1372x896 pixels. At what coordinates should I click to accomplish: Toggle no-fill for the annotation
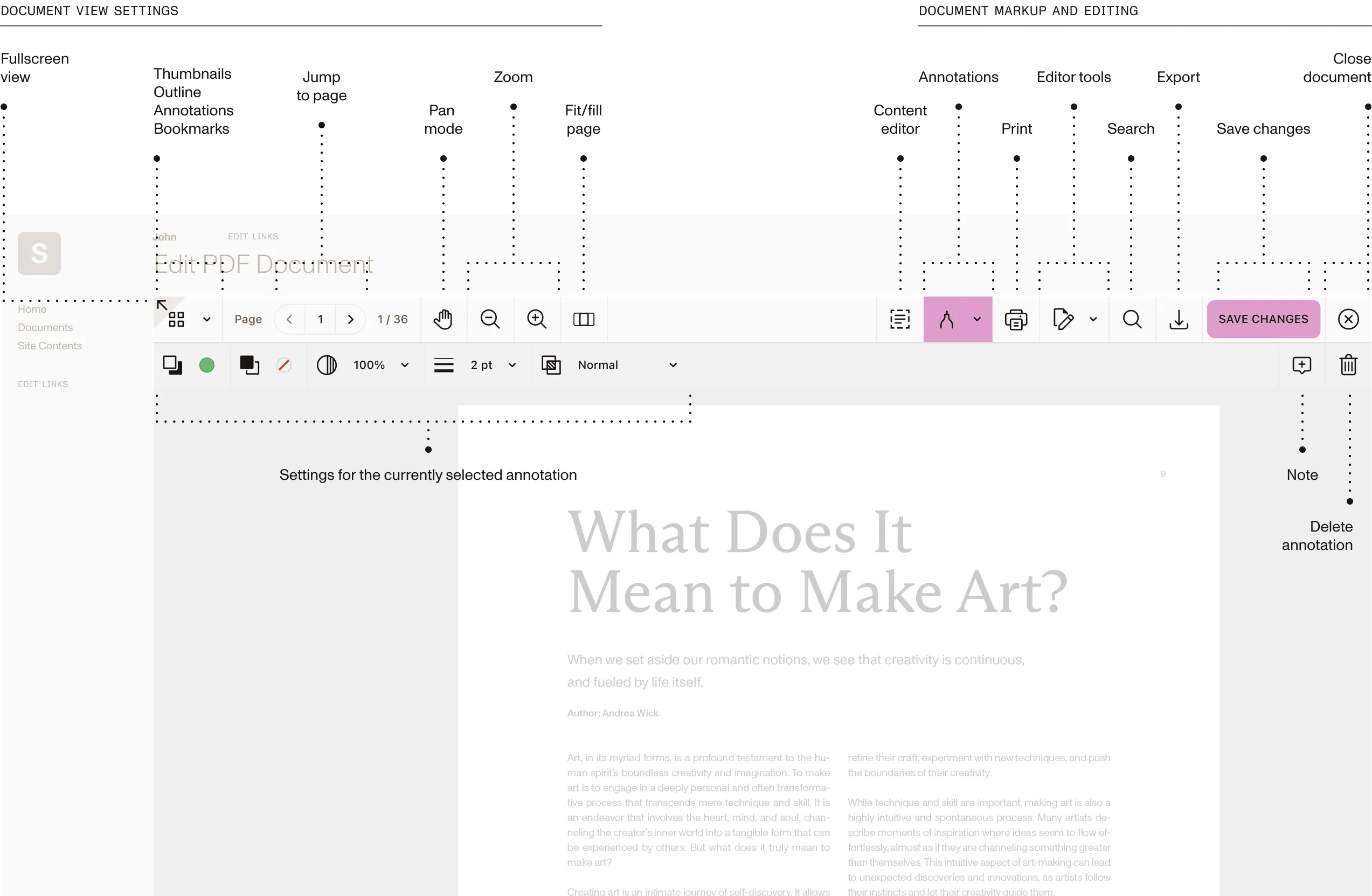[283, 364]
